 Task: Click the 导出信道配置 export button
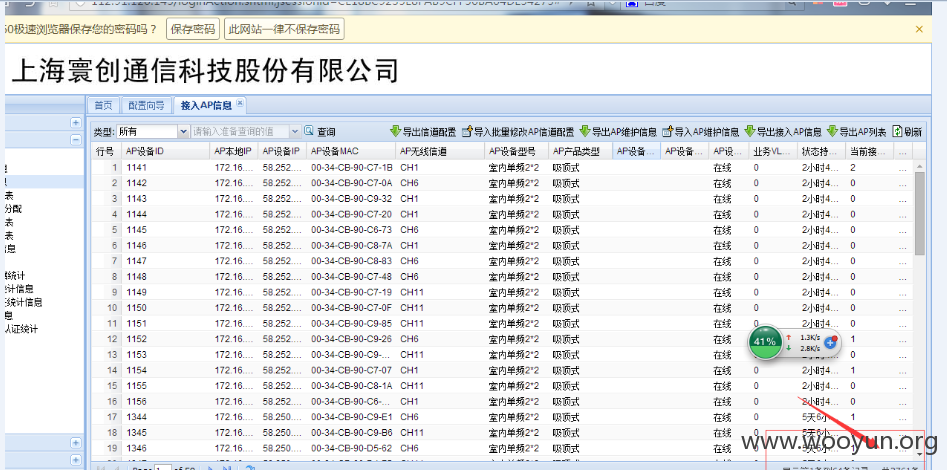click(423, 132)
